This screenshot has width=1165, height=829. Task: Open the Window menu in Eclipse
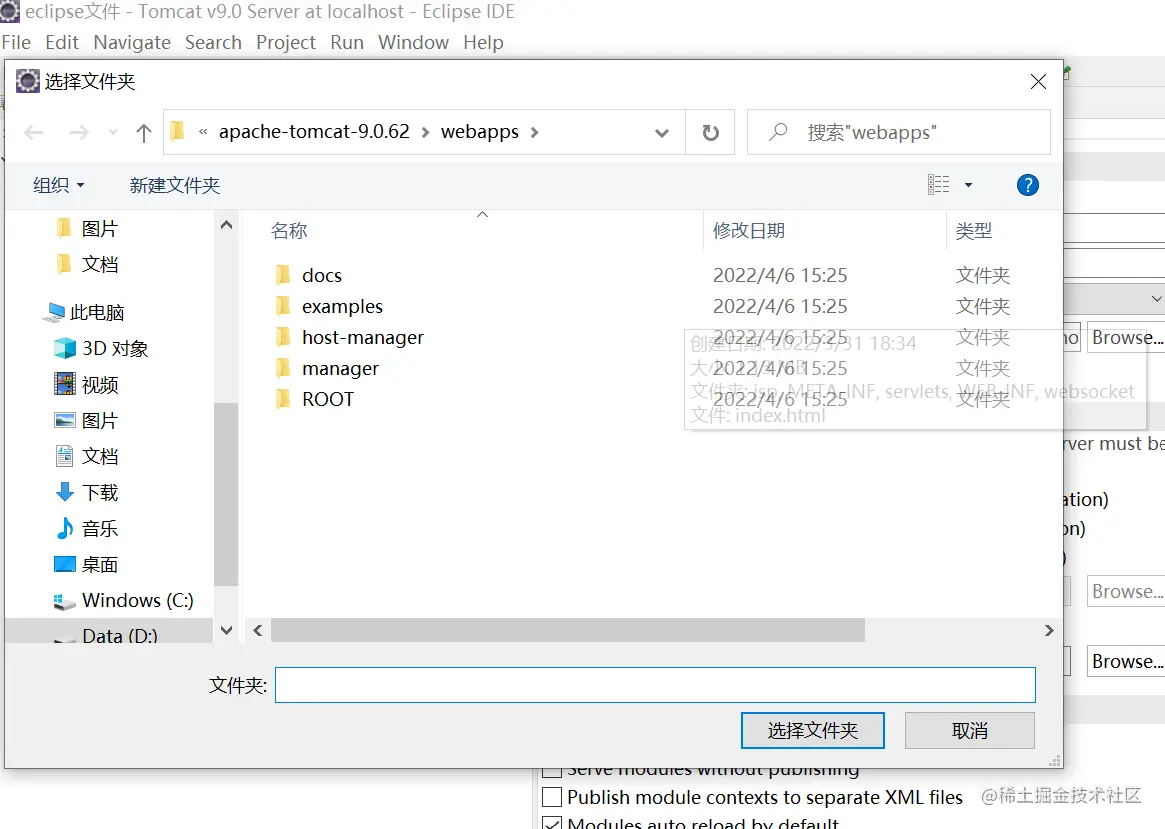coord(413,42)
